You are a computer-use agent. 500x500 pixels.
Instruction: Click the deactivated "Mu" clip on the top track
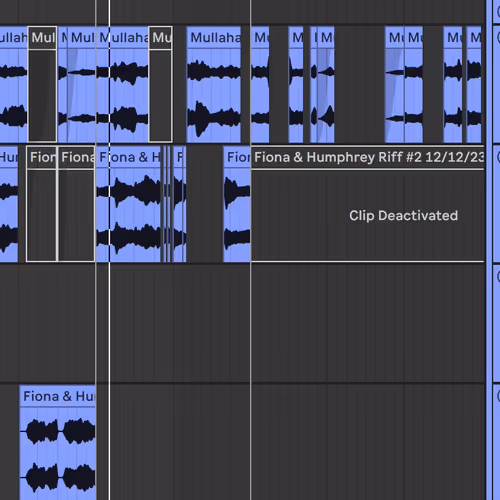160,84
